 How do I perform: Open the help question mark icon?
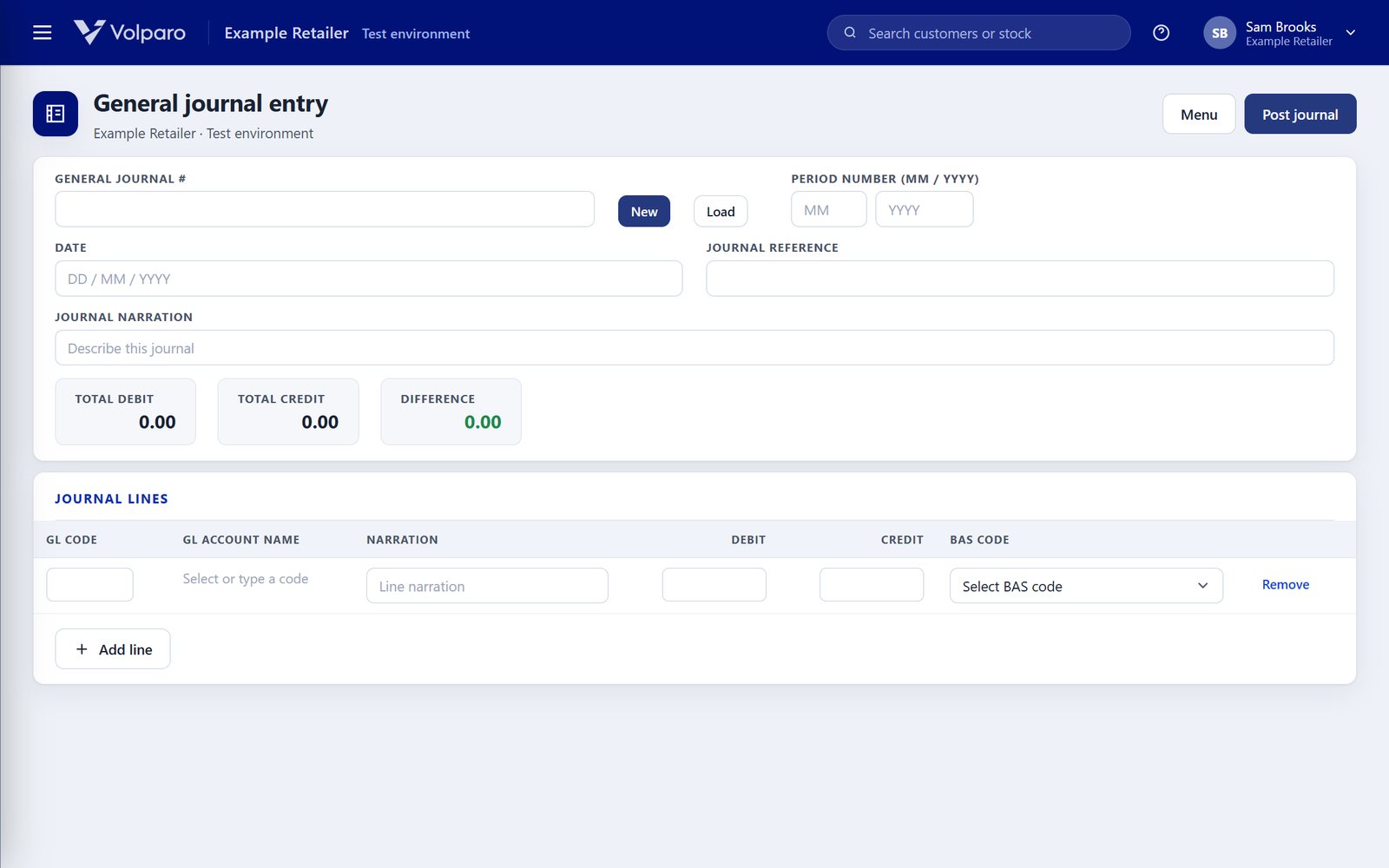(1161, 33)
